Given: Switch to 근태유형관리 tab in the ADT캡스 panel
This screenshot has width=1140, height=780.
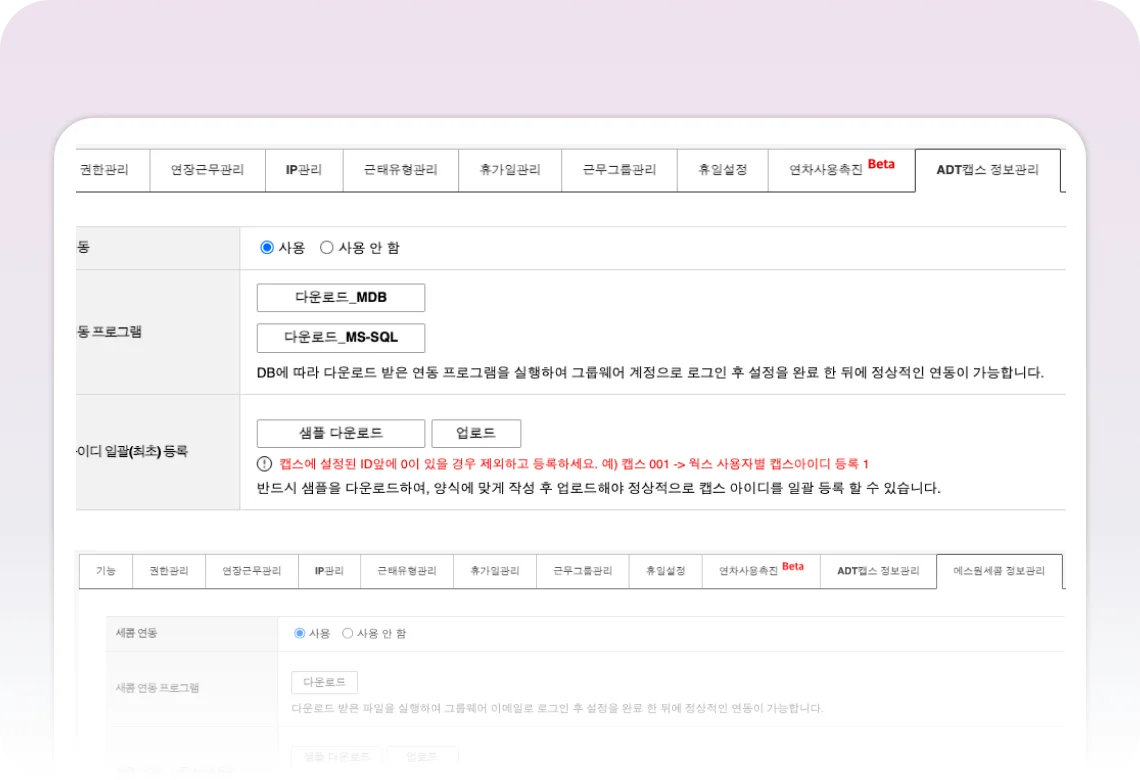Looking at the screenshot, I should point(400,170).
